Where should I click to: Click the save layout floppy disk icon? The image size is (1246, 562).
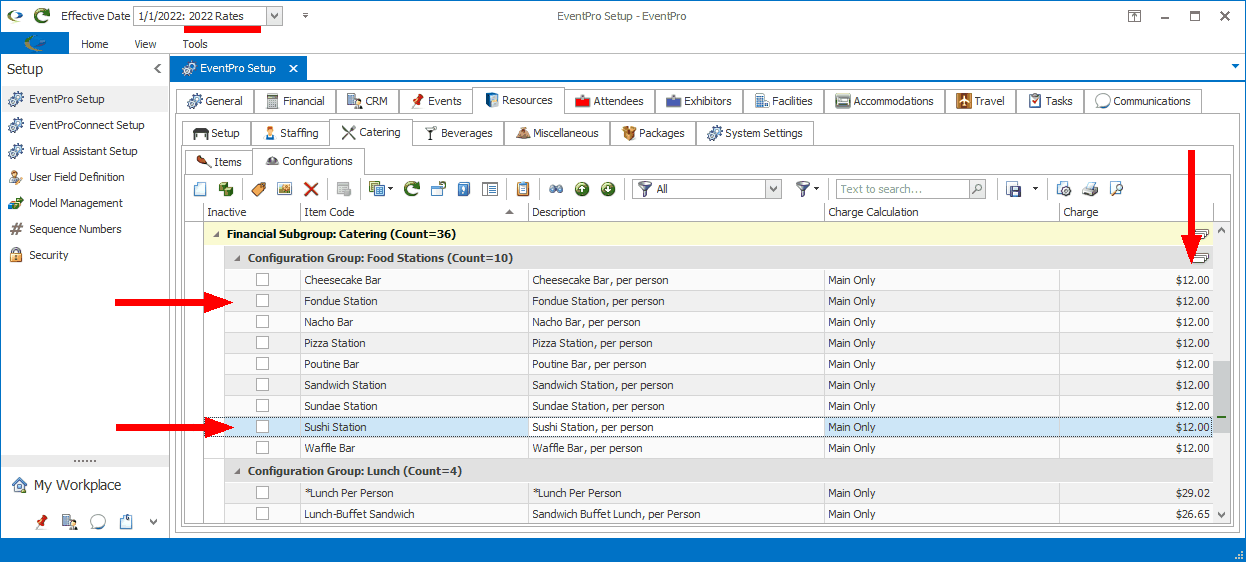click(x=1013, y=189)
